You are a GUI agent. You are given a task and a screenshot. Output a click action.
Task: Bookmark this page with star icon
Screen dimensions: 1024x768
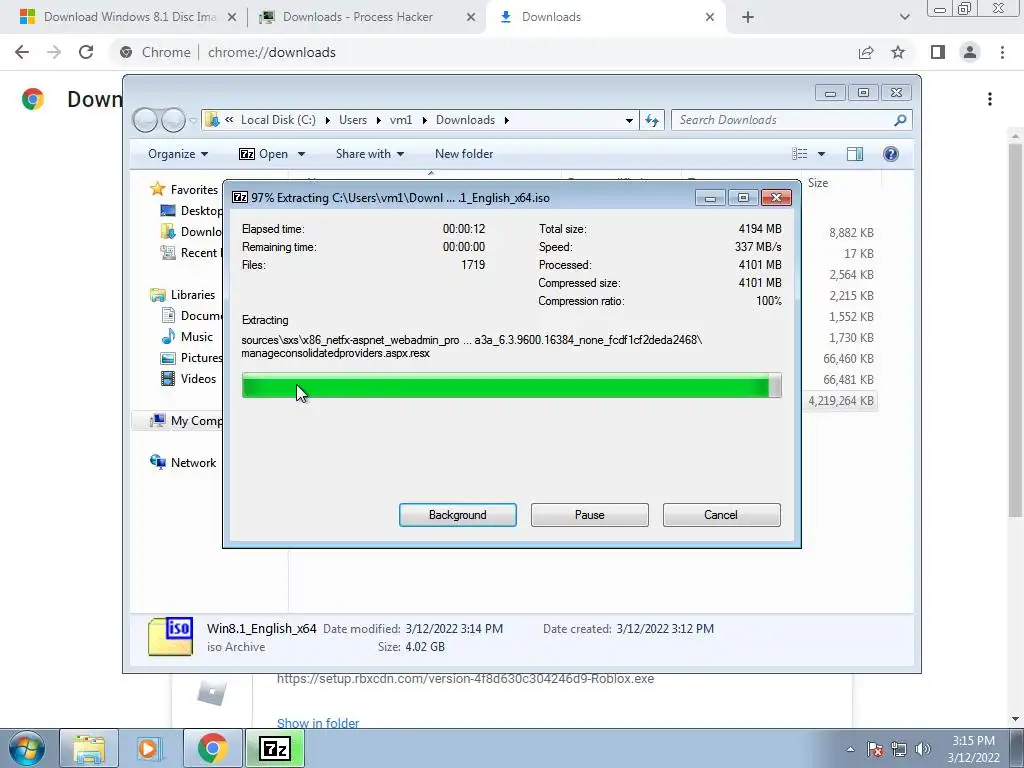point(898,52)
